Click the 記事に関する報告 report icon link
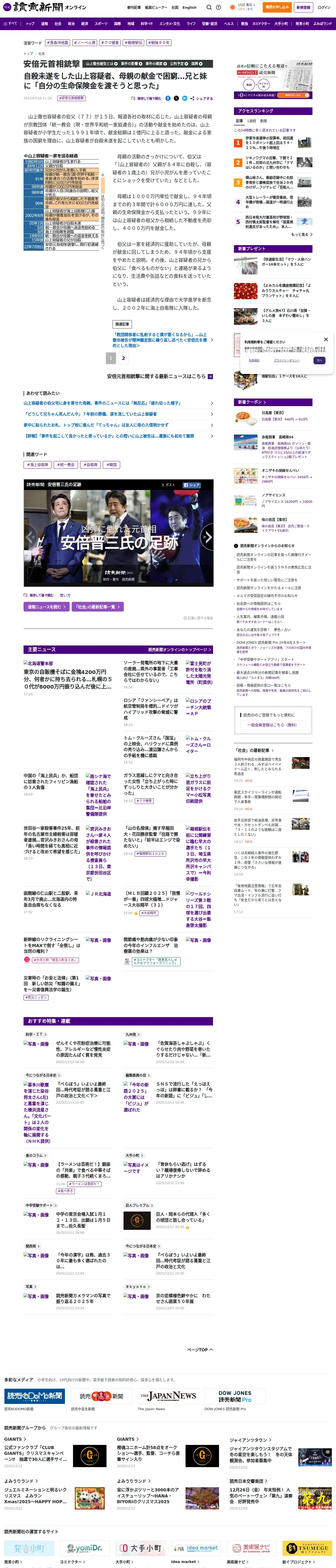The image size is (336, 1568). [198, 618]
